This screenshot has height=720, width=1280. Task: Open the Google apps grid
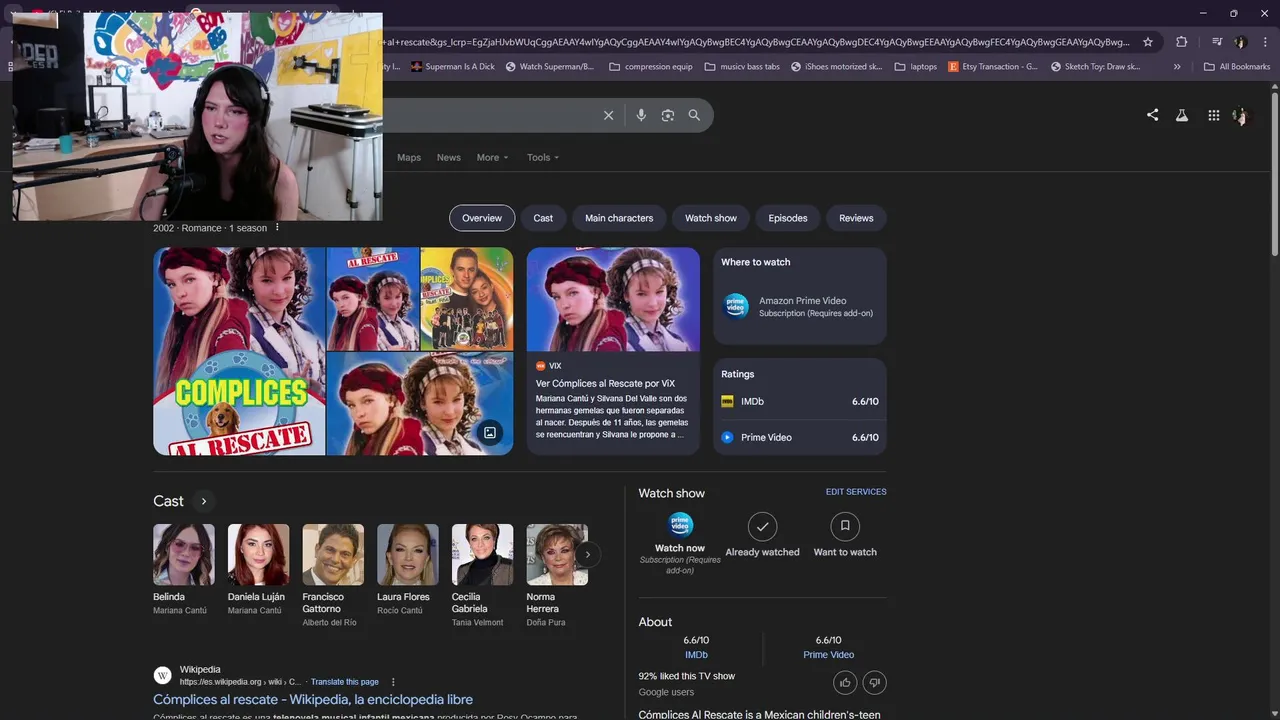1213,115
